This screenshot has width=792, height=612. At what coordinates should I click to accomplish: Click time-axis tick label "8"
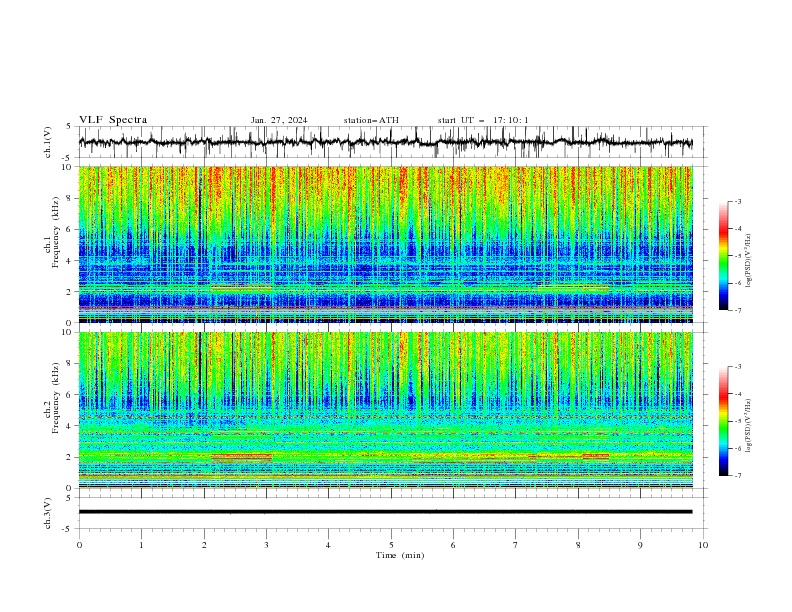point(578,545)
